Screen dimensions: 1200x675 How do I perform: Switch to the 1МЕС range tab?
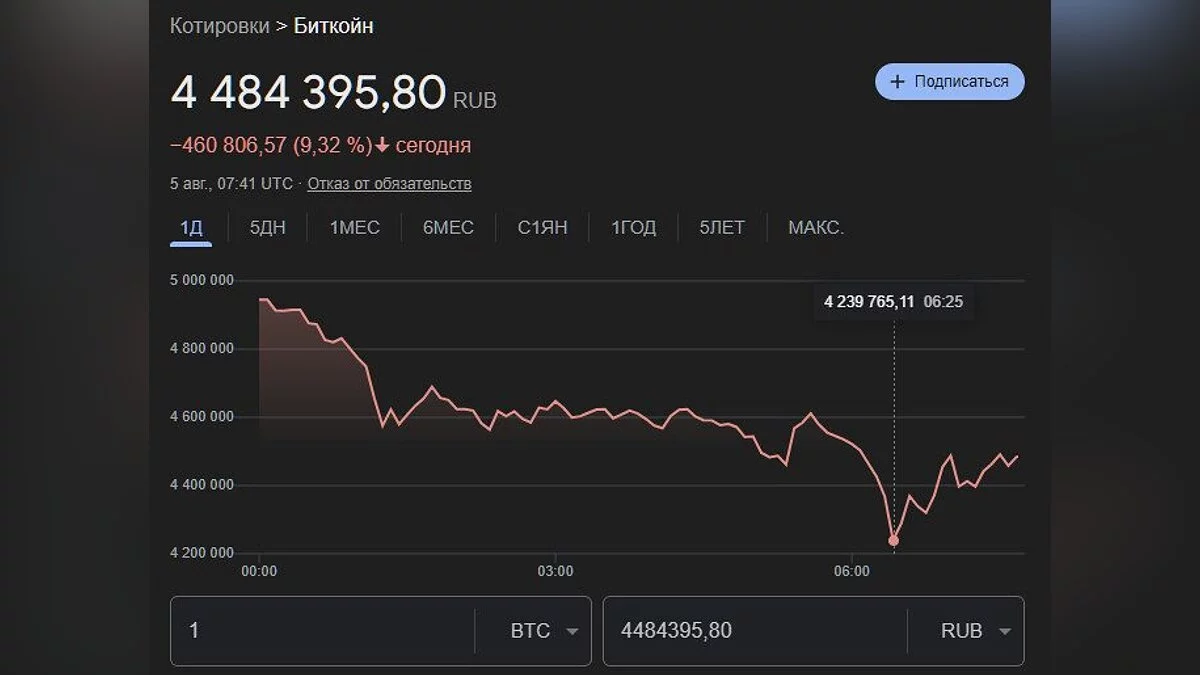[x=355, y=228]
